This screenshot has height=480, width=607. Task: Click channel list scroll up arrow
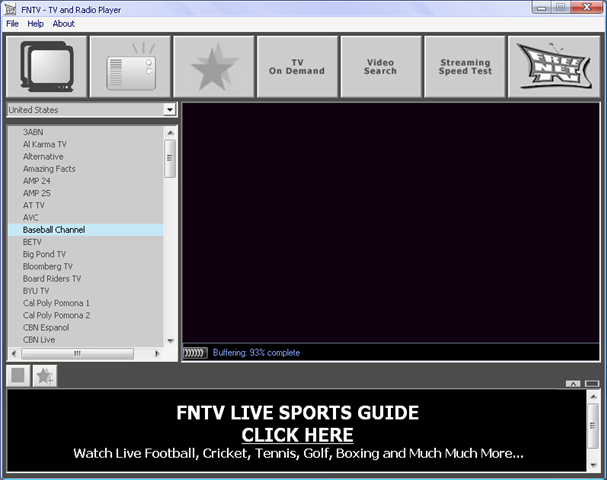pyautogui.click(x=170, y=133)
